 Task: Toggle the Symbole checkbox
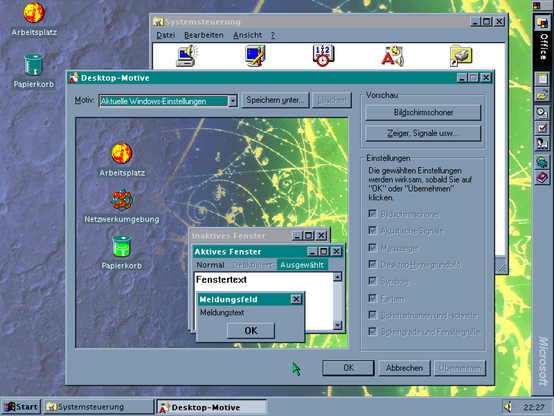pos(372,281)
